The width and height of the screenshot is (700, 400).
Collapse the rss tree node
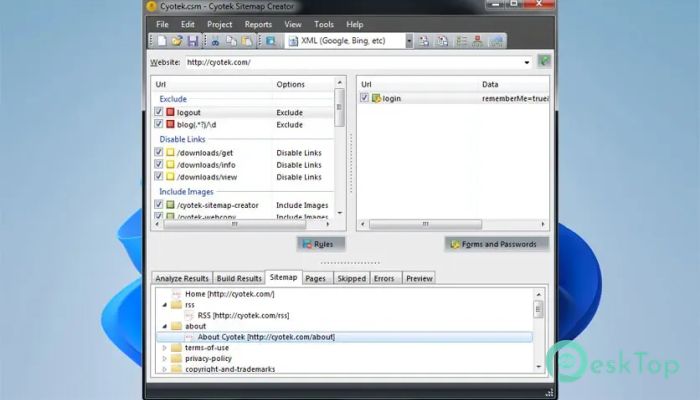click(x=165, y=304)
